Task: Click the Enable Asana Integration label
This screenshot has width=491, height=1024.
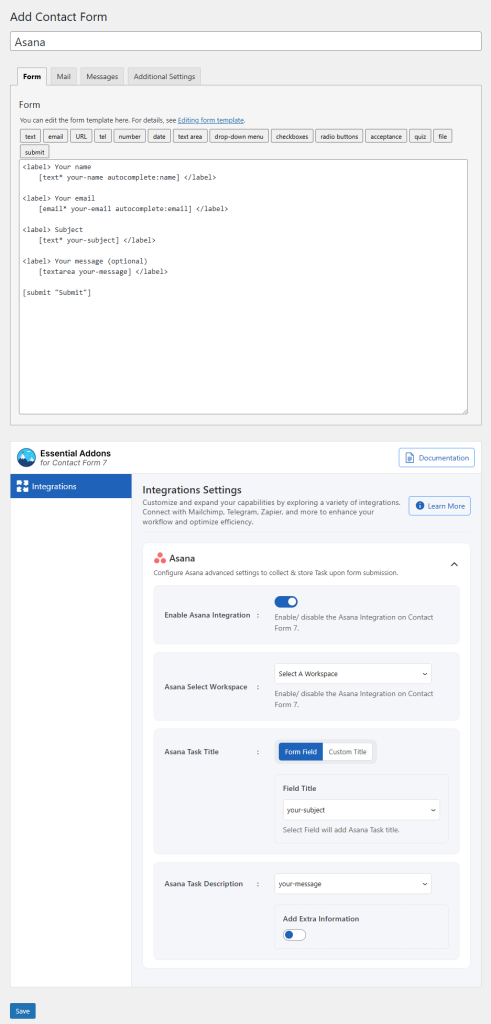Action: (208, 615)
